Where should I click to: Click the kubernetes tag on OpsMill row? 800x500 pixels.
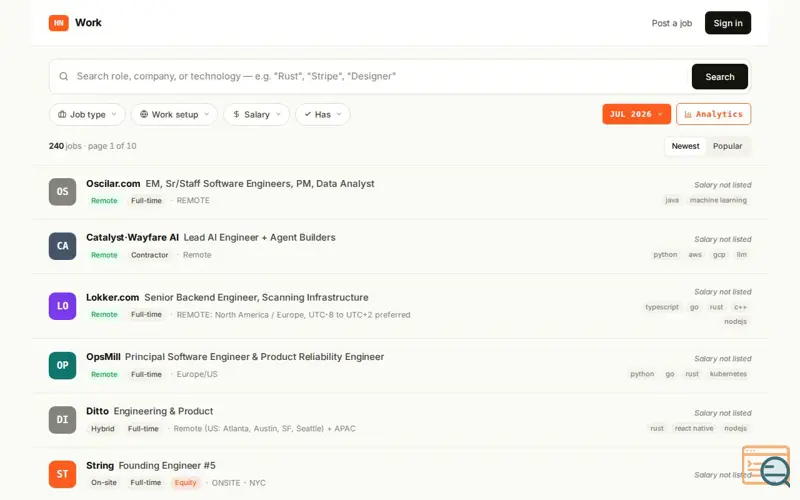click(x=728, y=374)
